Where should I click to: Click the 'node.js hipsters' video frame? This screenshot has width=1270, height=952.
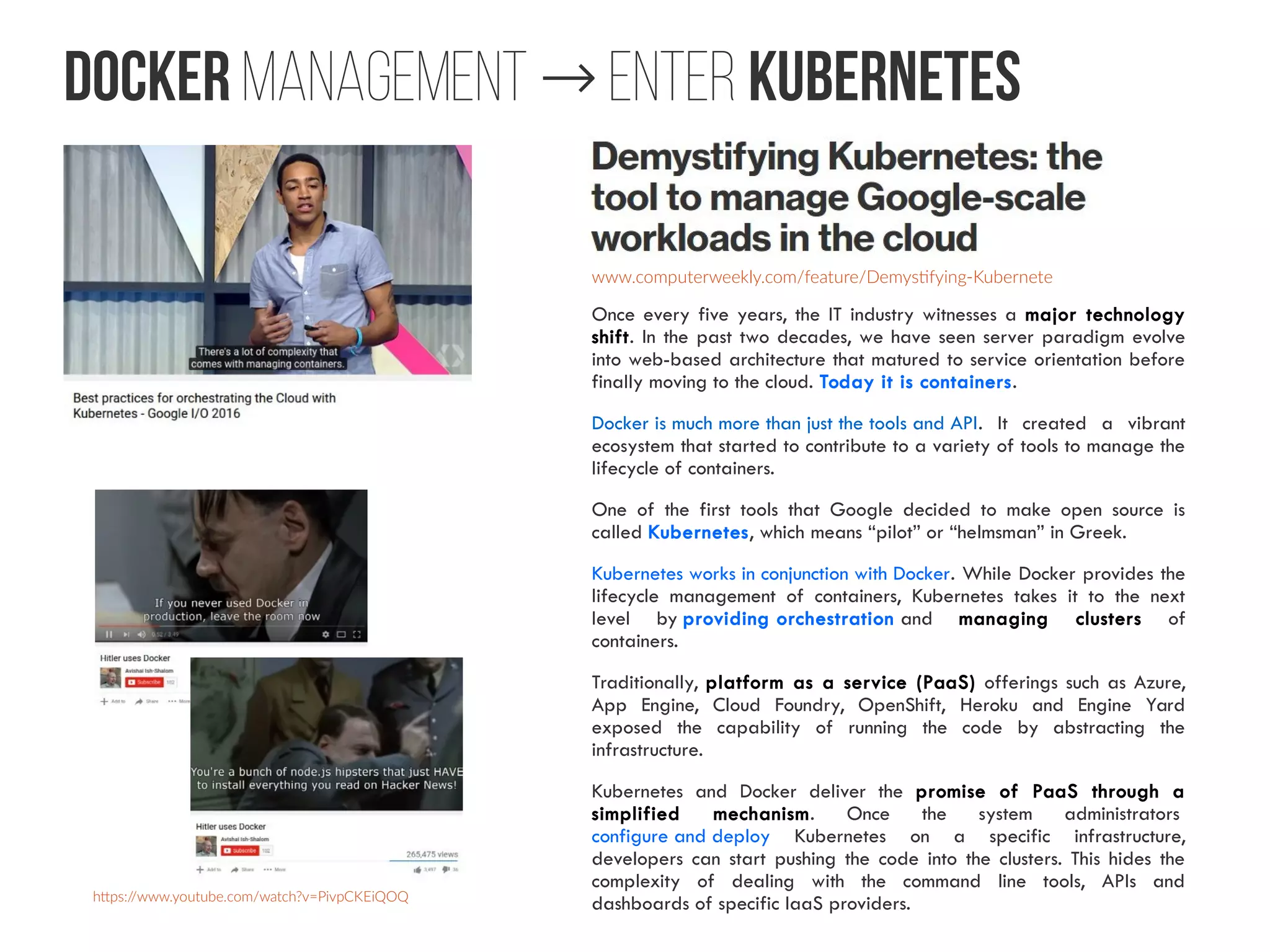[326, 734]
